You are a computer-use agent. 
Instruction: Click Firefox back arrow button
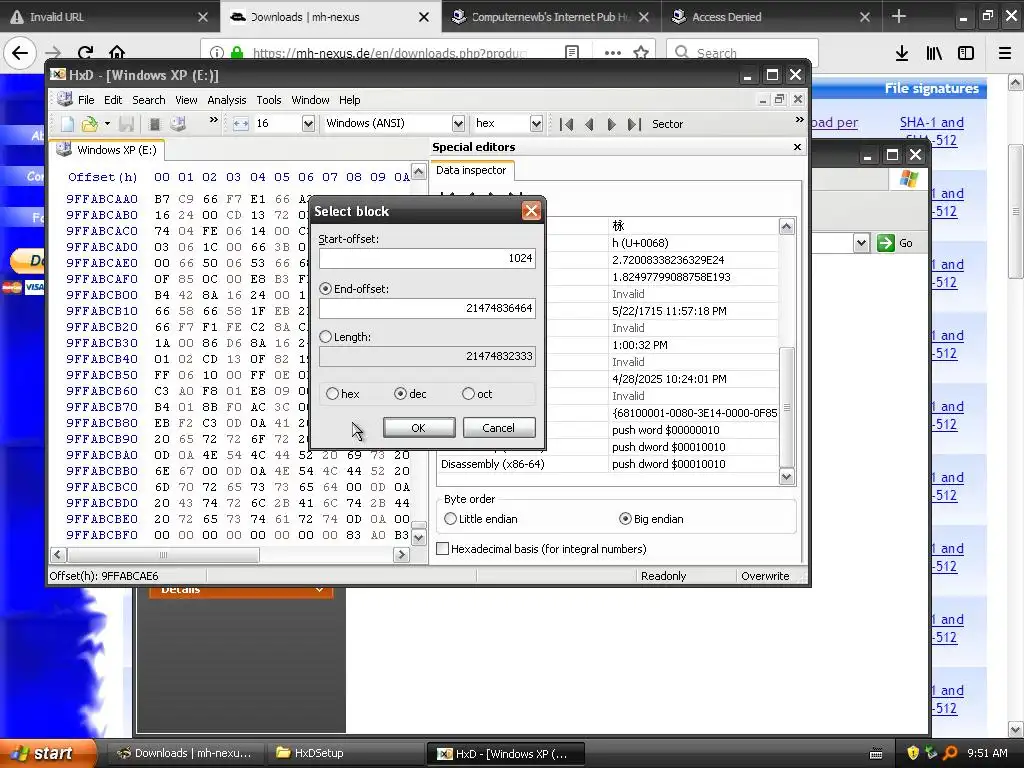(x=20, y=53)
